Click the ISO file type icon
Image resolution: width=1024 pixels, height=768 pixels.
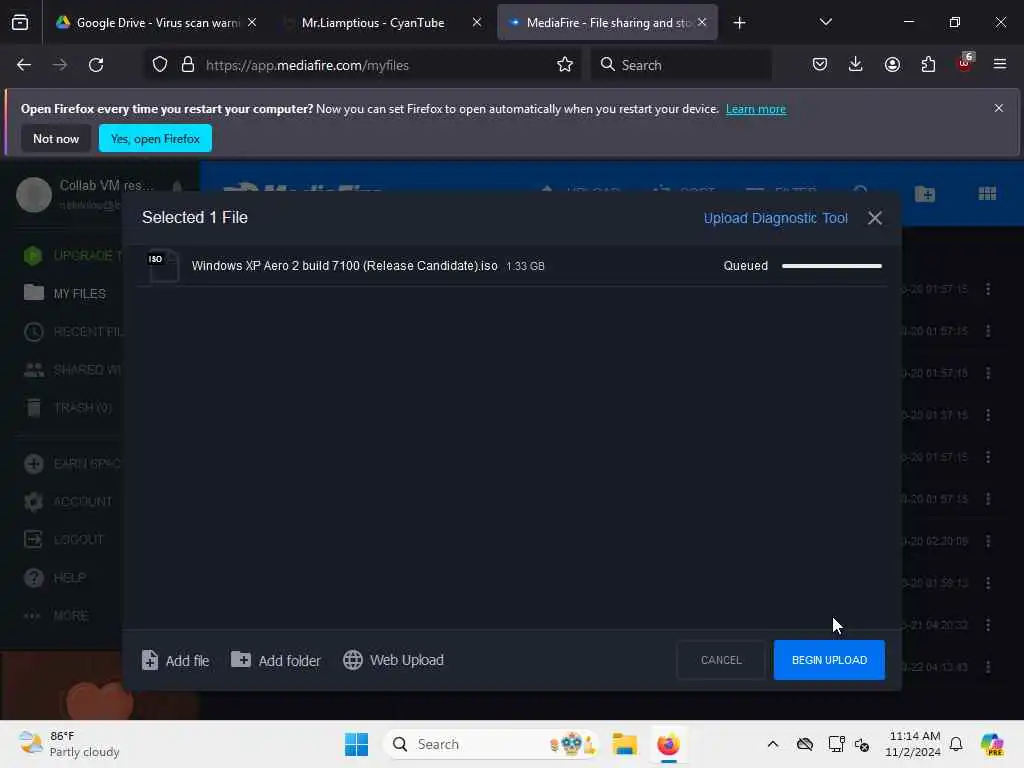pos(163,265)
